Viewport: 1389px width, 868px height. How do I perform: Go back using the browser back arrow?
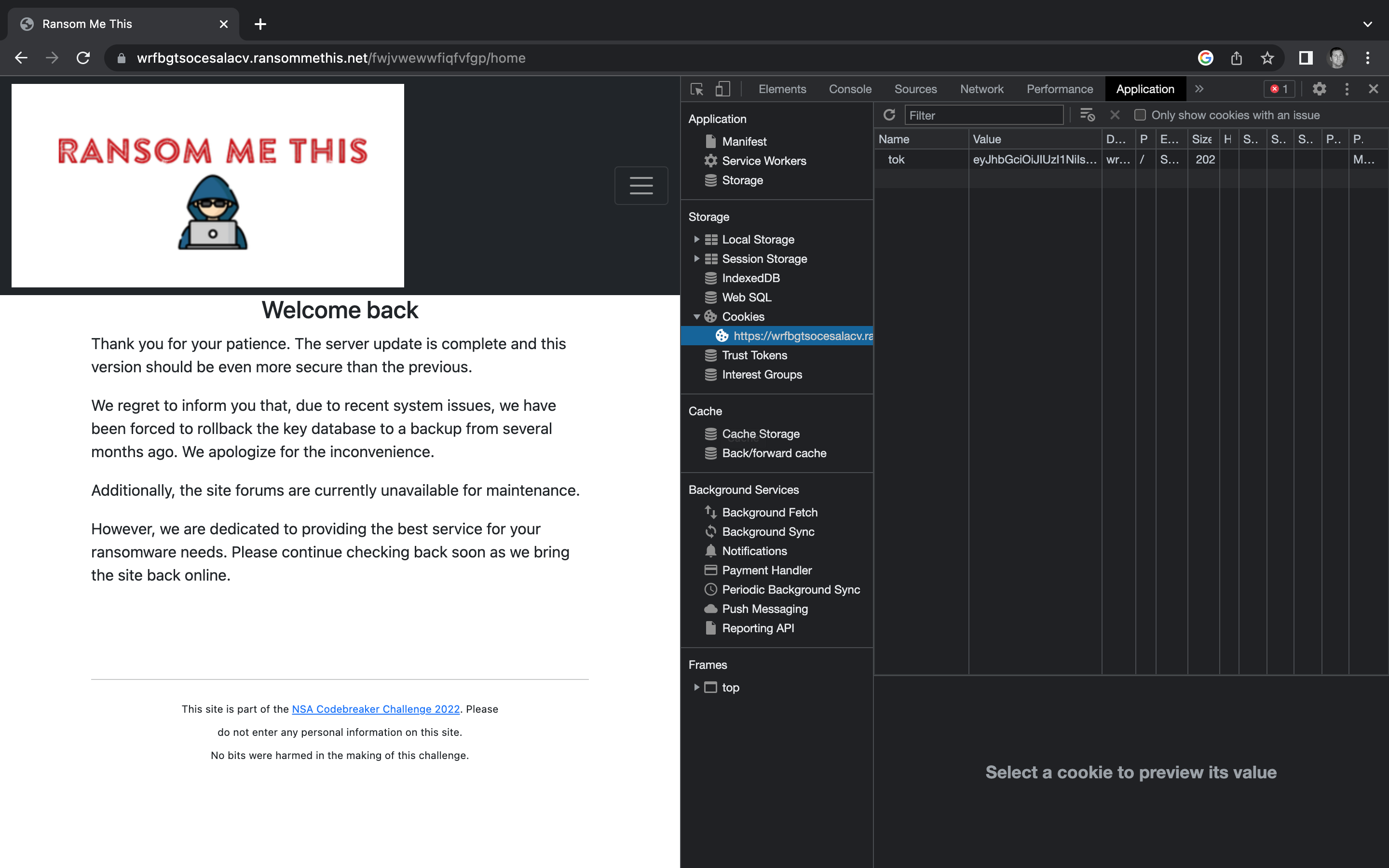tap(21, 58)
